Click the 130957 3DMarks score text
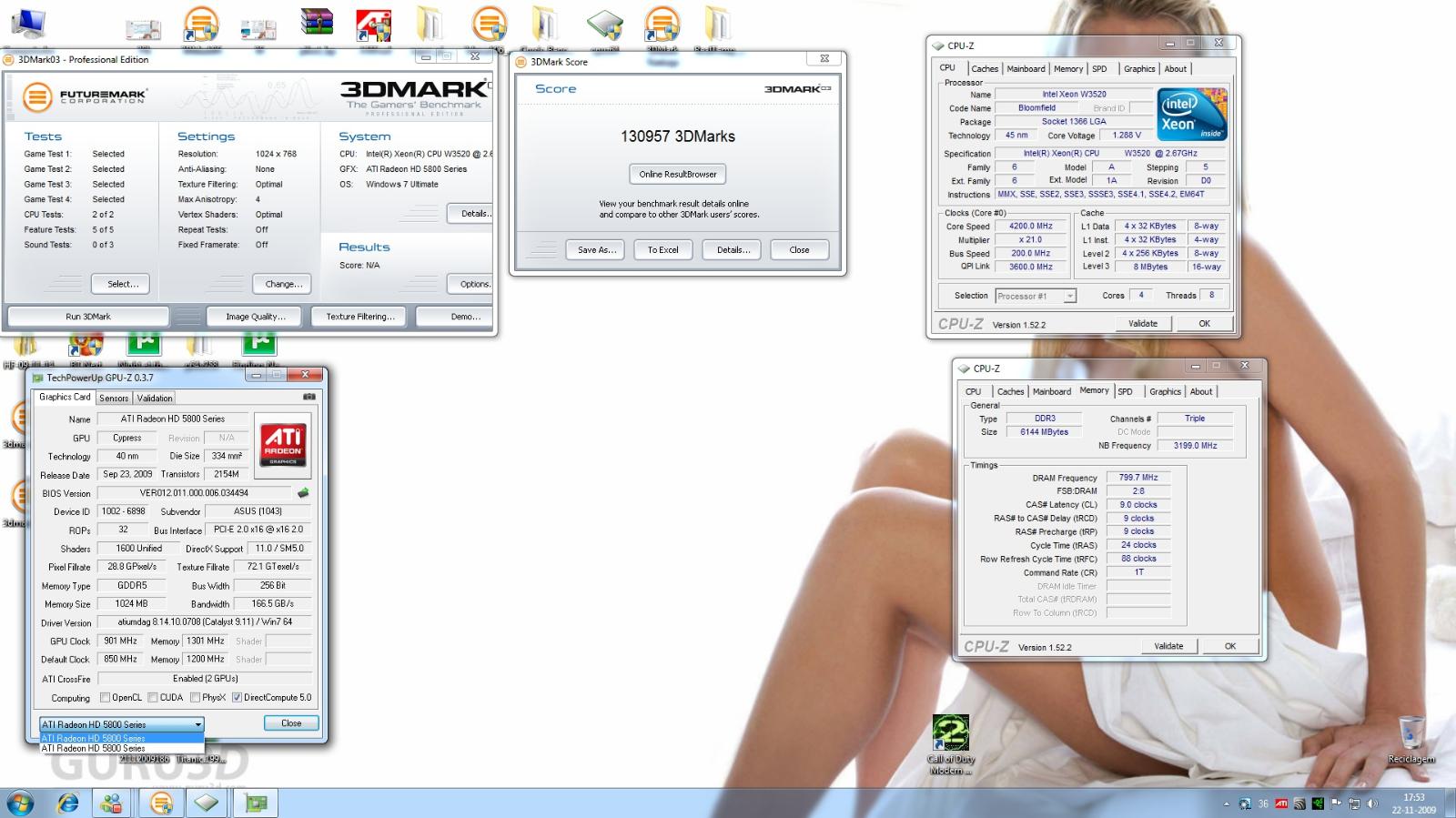This screenshot has width=1456, height=818. 678,136
